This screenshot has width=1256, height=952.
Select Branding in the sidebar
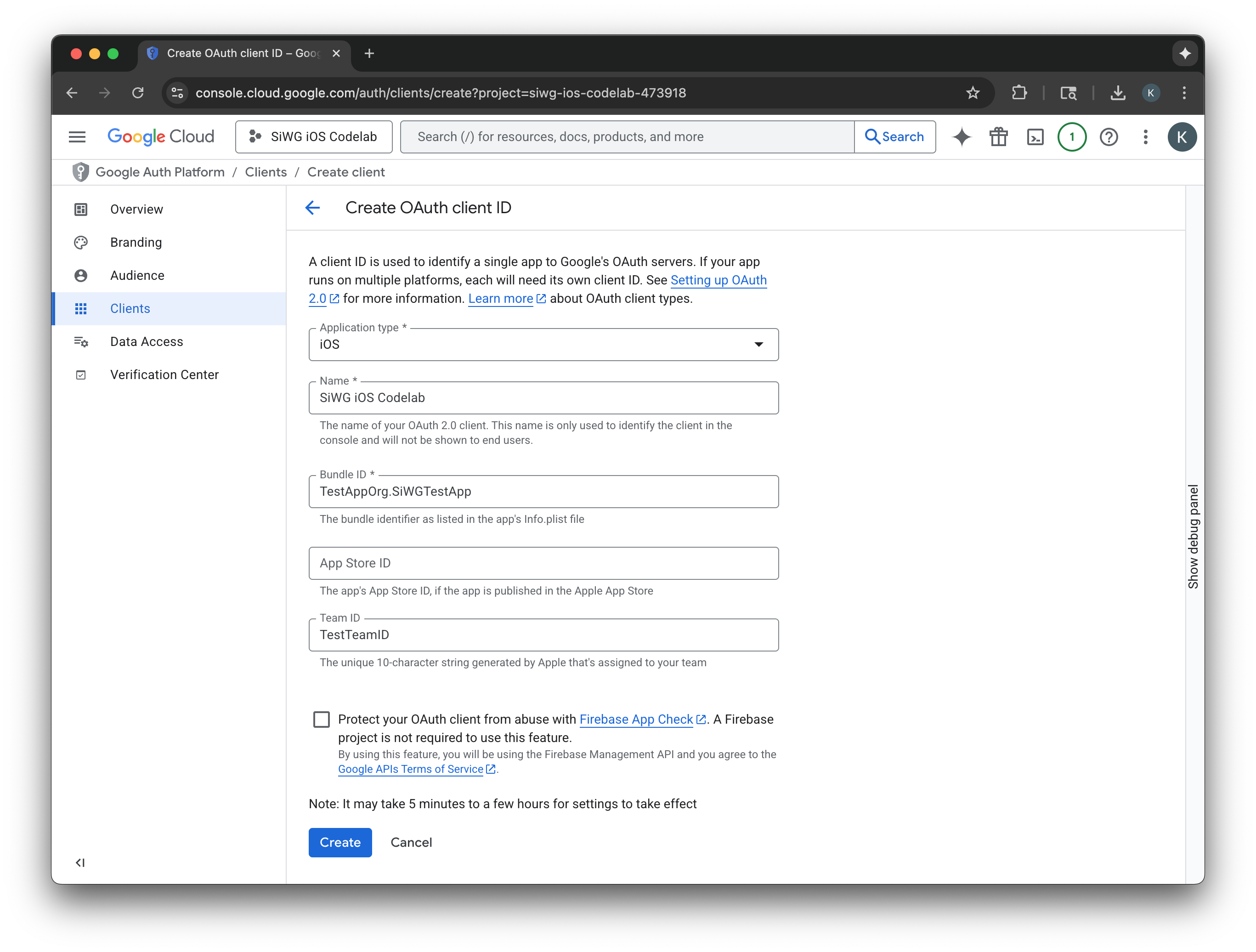point(136,242)
